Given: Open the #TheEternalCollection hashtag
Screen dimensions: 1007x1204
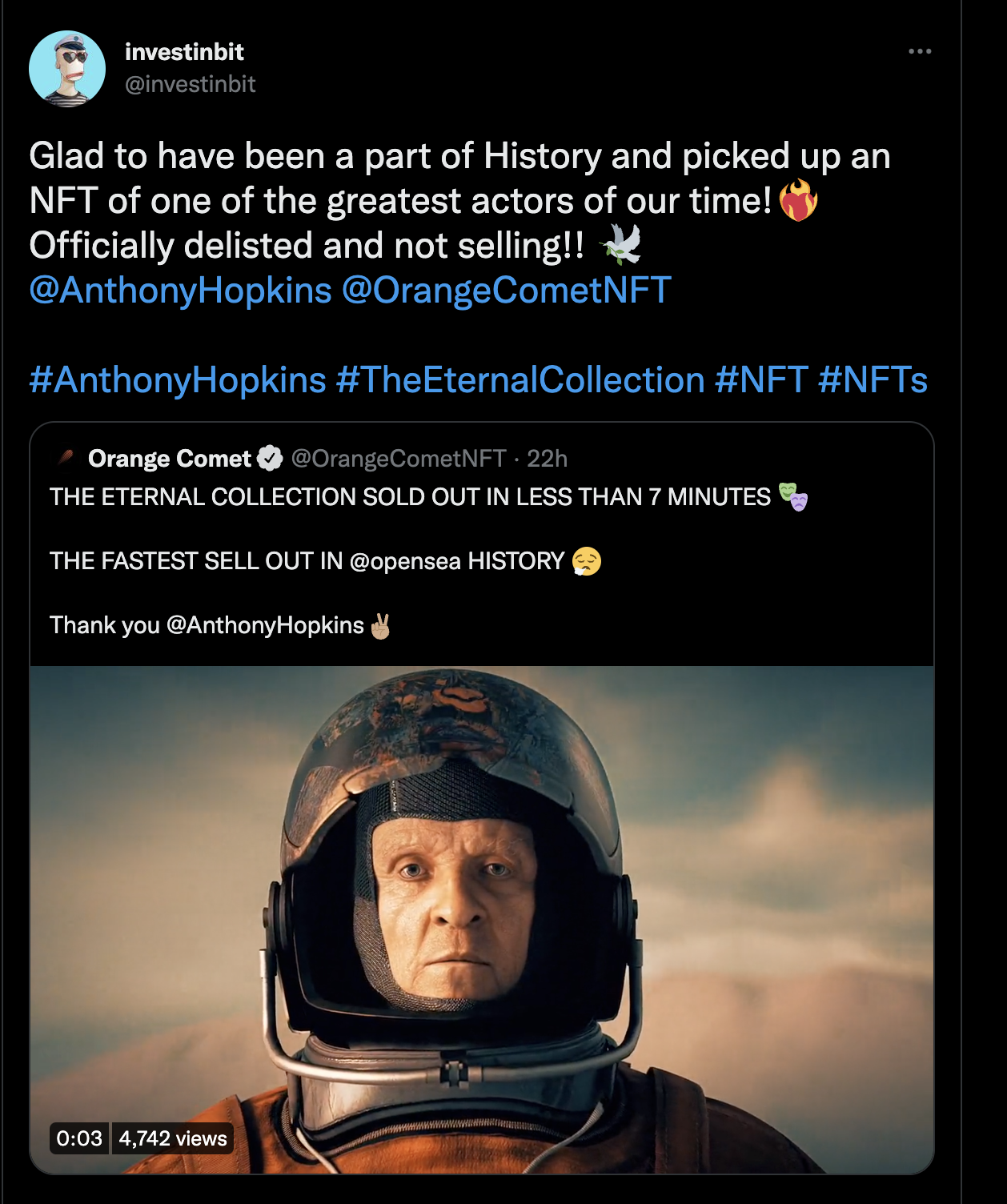Looking at the screenshot, I should click(x=520, y=379).
